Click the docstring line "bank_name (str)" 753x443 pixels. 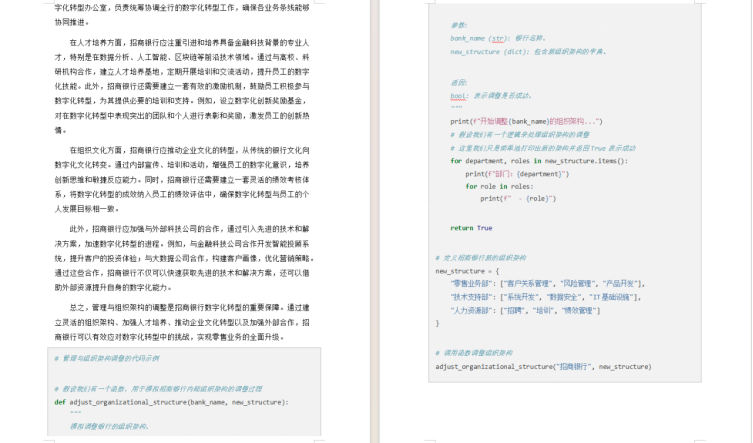(x=498, y=38)
